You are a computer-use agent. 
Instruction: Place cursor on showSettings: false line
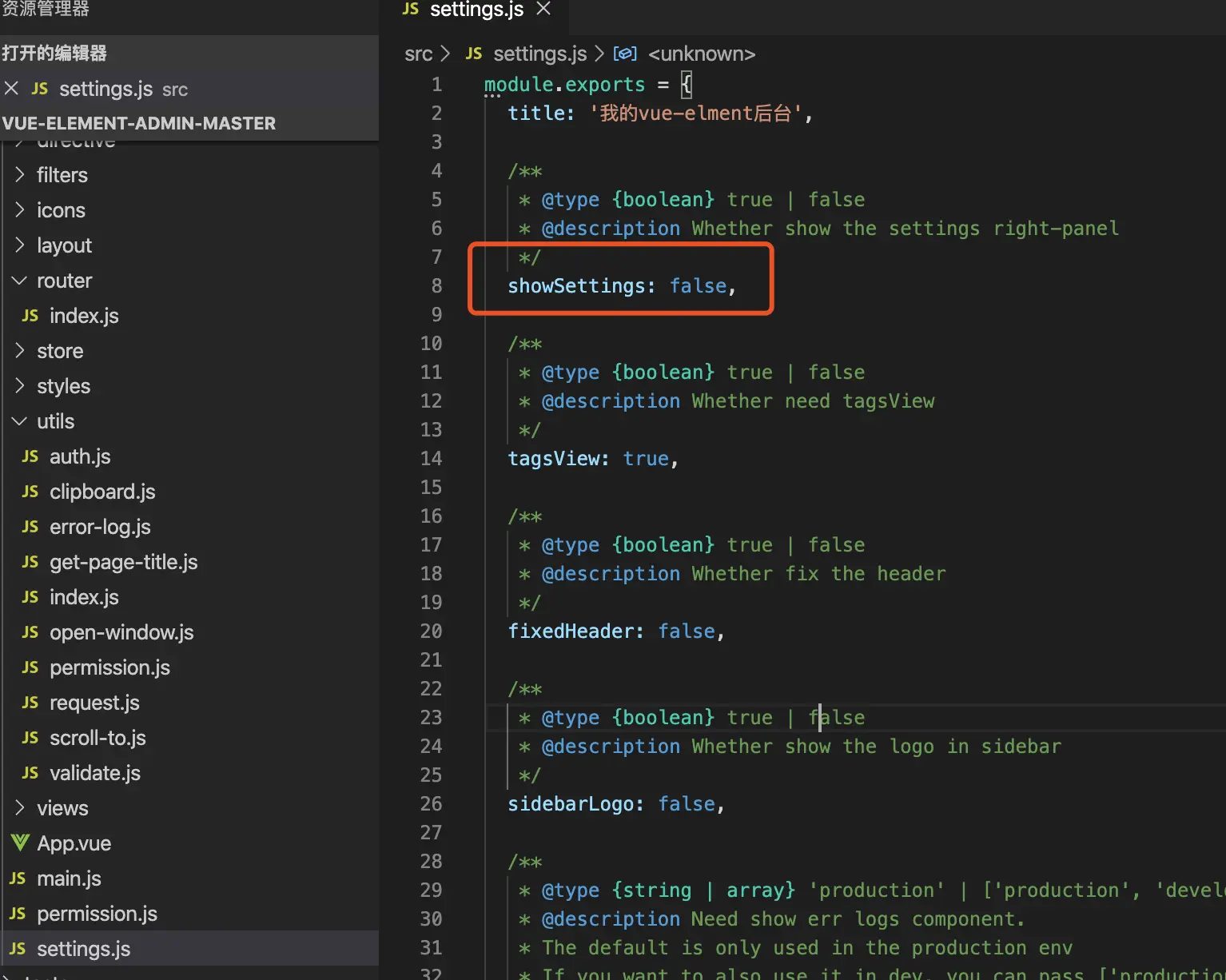tap(622, 285)
